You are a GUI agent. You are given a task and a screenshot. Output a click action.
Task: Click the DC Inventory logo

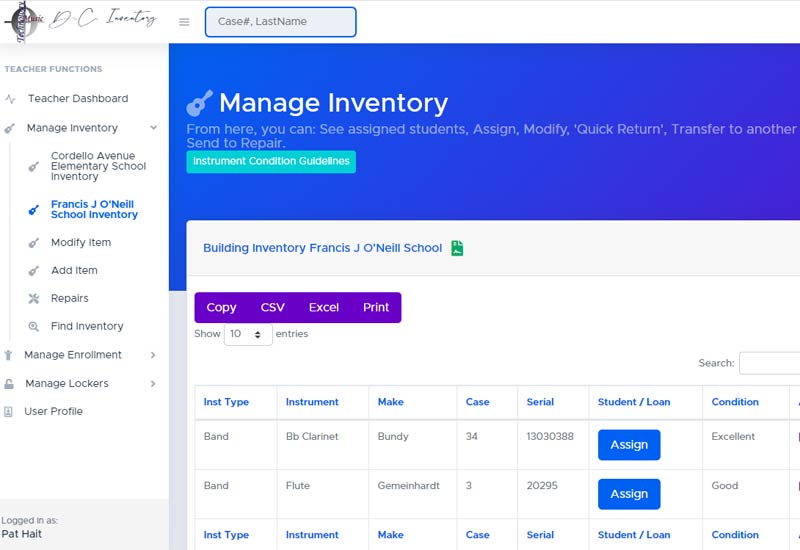coord(81,21)
